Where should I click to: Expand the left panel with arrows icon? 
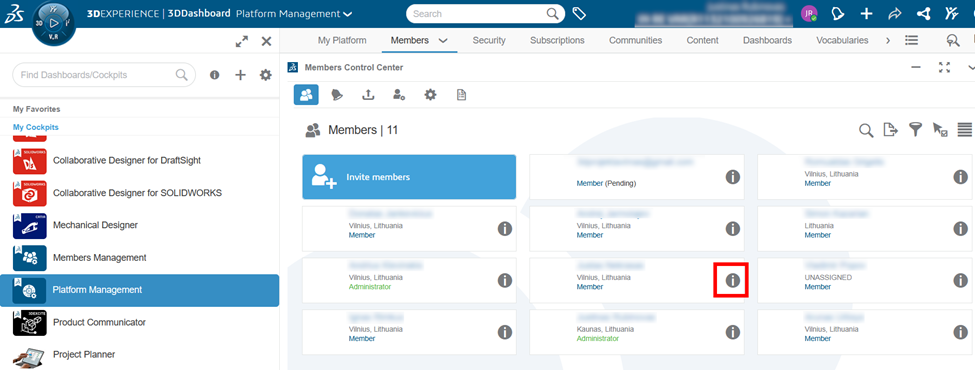click(x=242, y=41)
